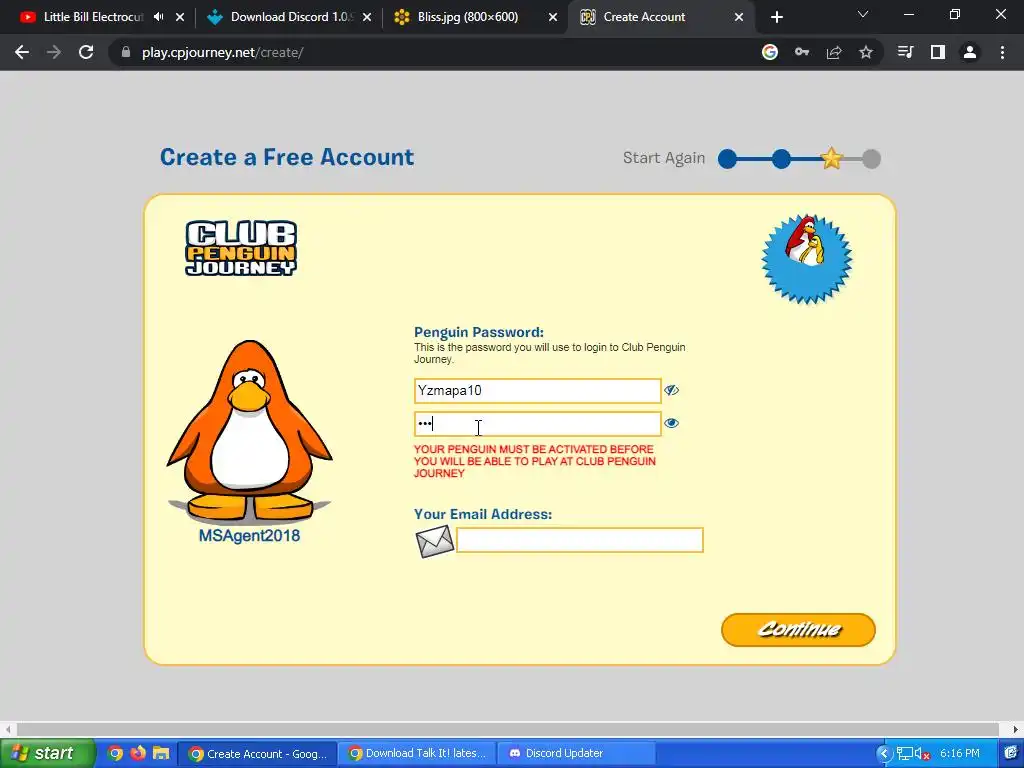Bookmark this page with star icon
The height and width of the screenshot is (768, 1024).
(x=866, y=52)
